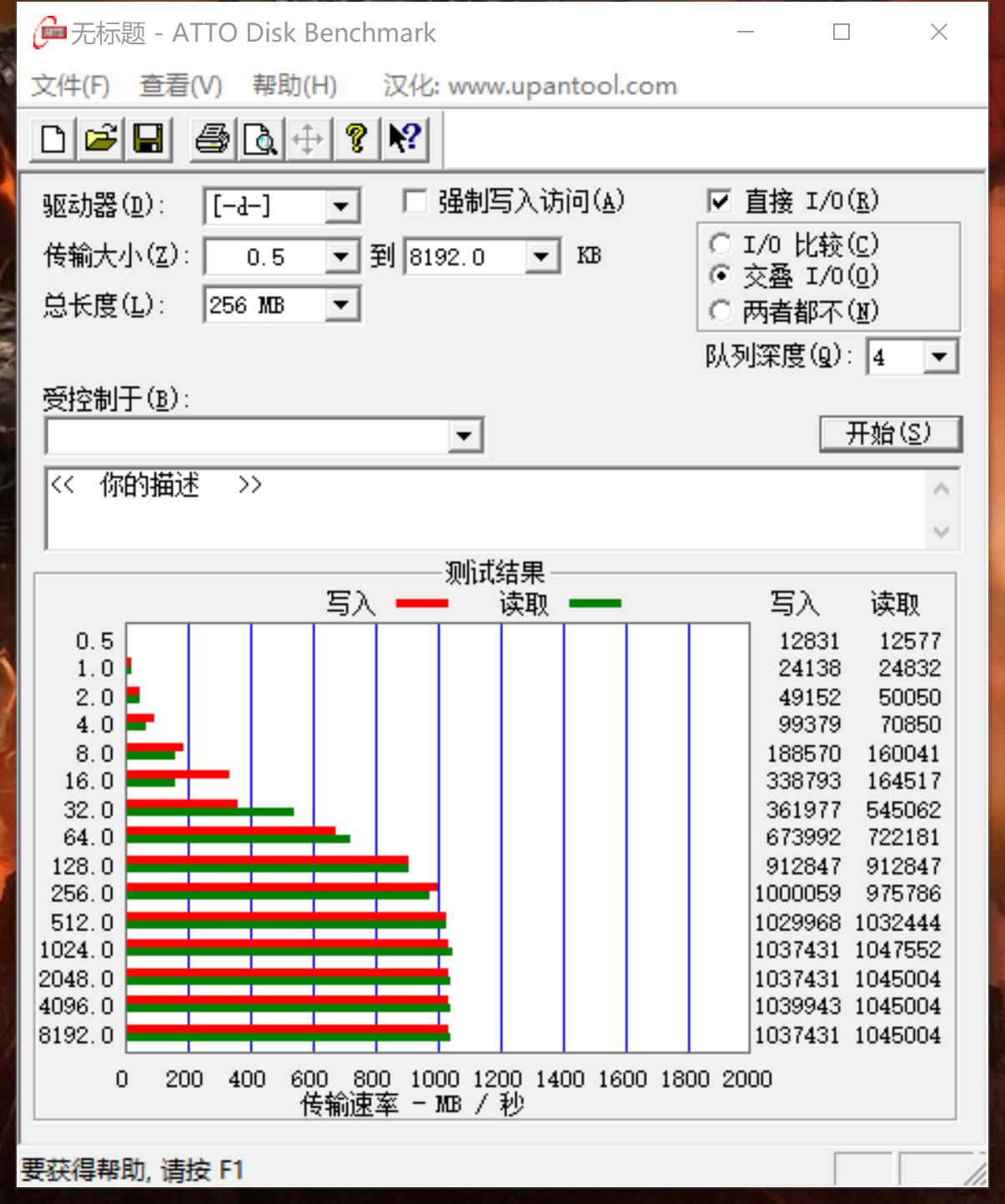
Task: Save the current benchmark results
Action: point(148,139)
